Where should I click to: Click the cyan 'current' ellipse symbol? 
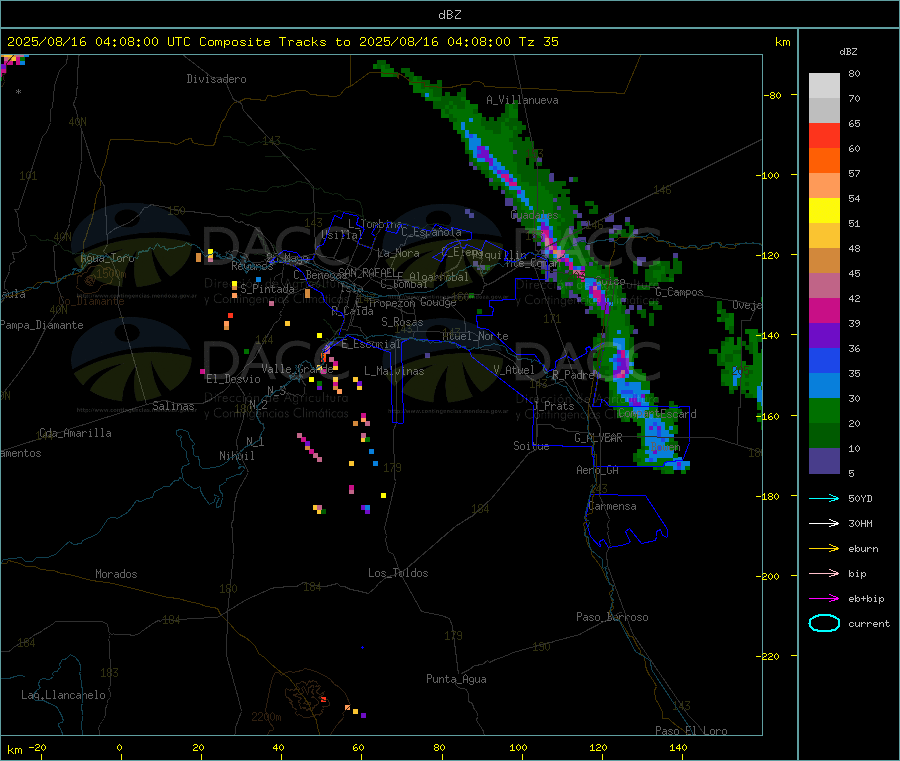tap(824, 623)
